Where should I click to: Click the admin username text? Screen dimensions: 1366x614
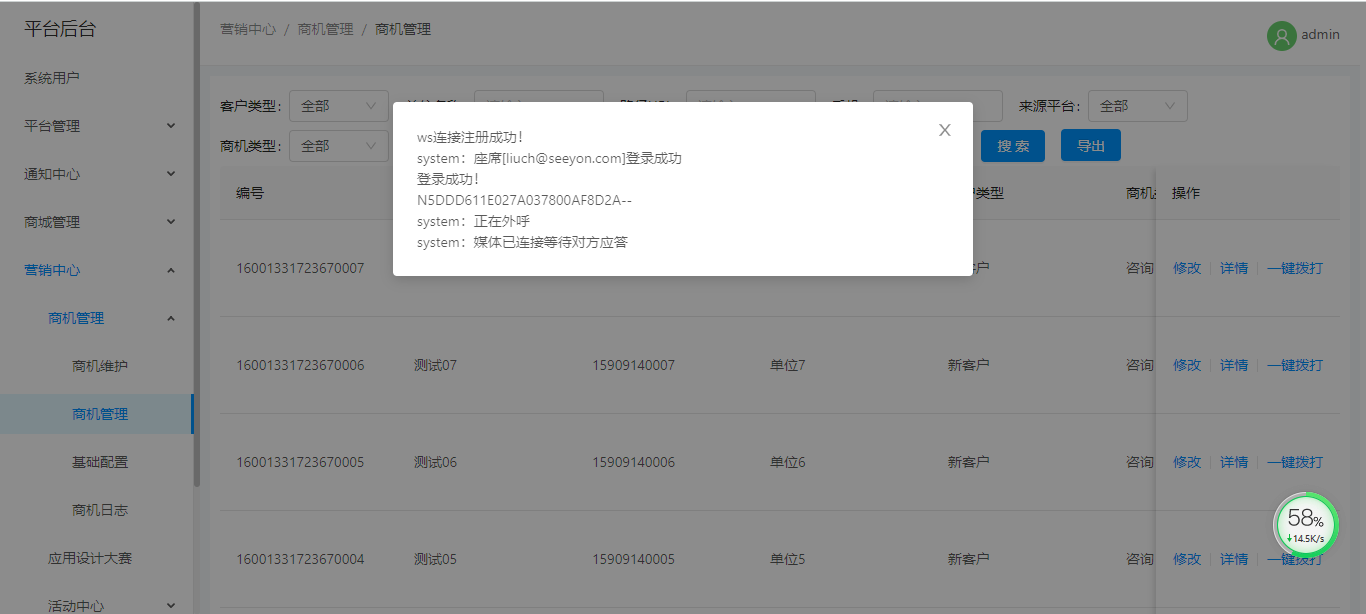(1320, 34)
